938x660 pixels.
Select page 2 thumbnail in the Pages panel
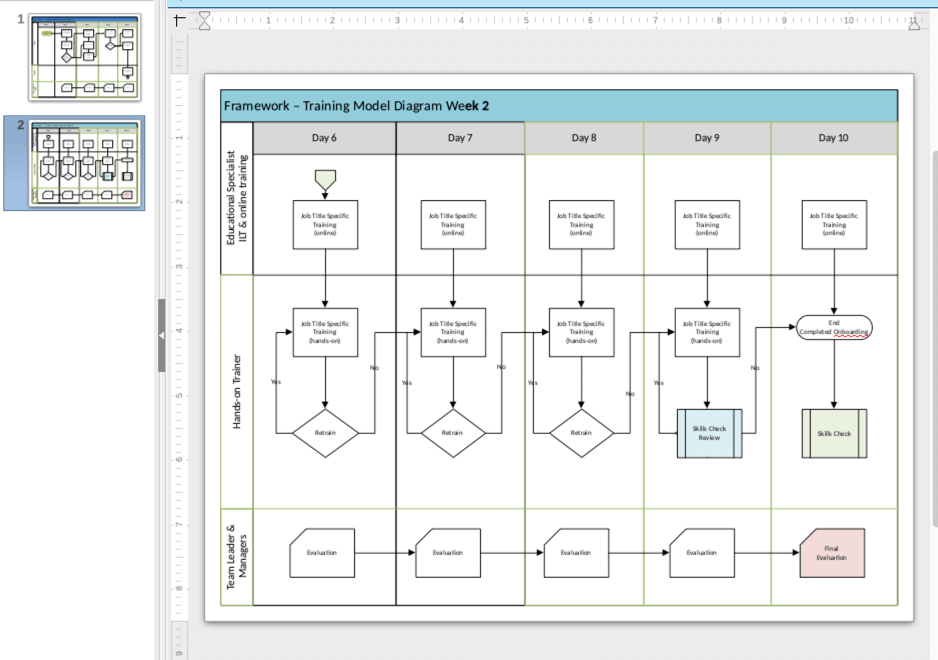pos(88,165)
